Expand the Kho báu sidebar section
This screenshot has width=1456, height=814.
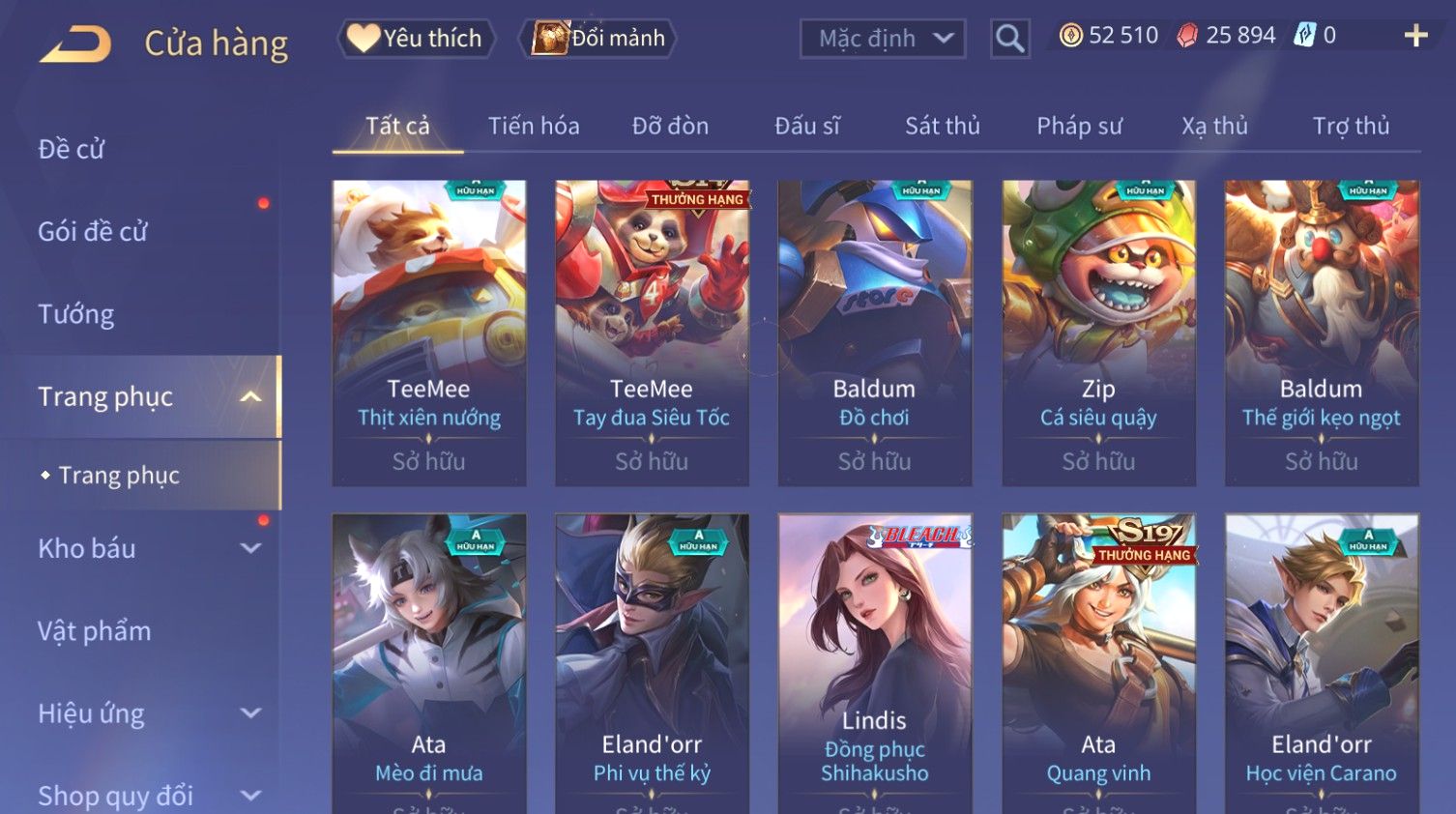(250, 548)
